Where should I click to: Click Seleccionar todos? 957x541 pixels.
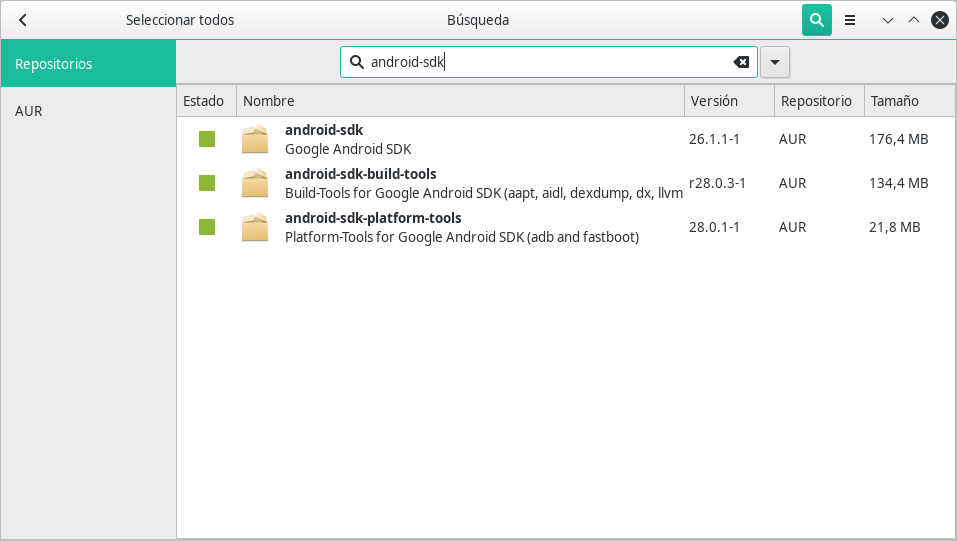click(x=180, y=20)
